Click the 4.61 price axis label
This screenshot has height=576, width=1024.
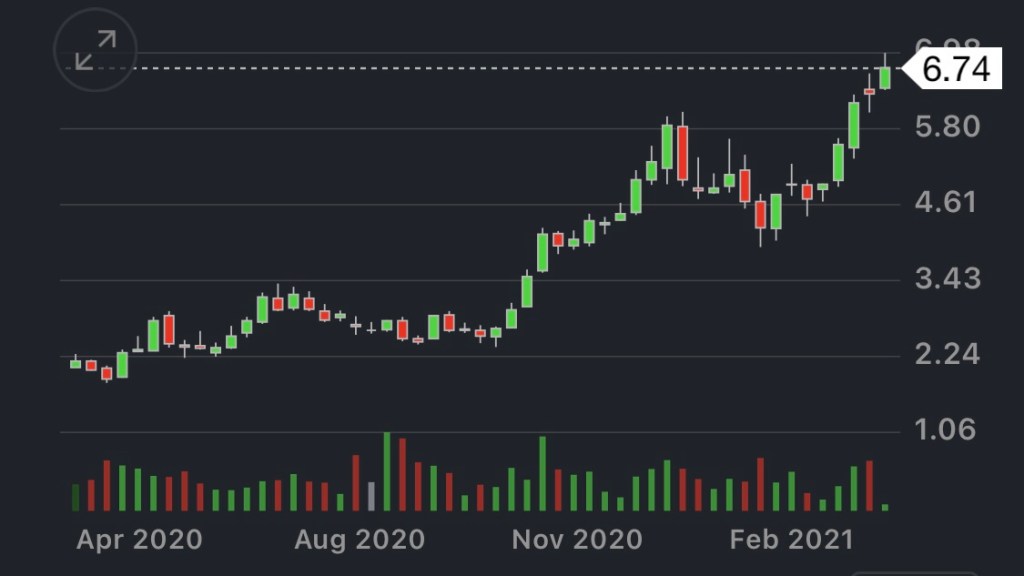coord(946,203)
